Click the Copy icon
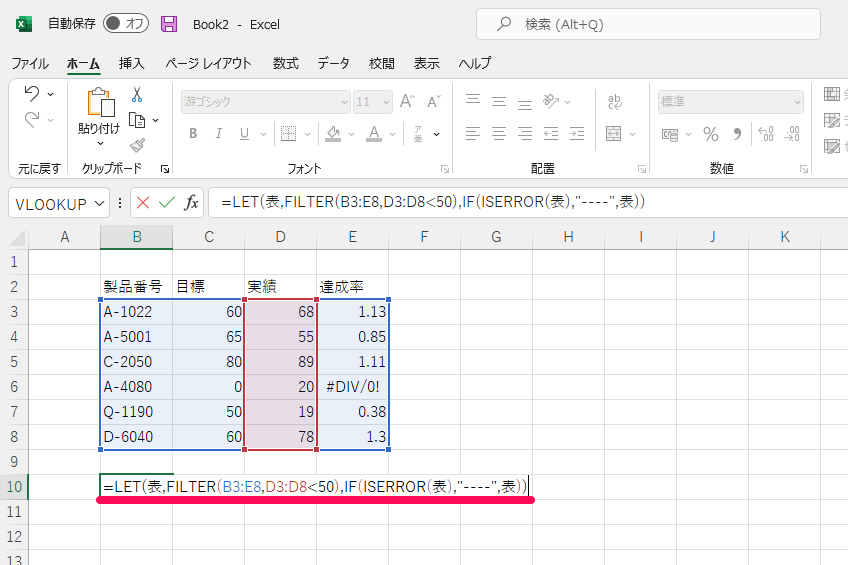 click(x=137, y=120)
